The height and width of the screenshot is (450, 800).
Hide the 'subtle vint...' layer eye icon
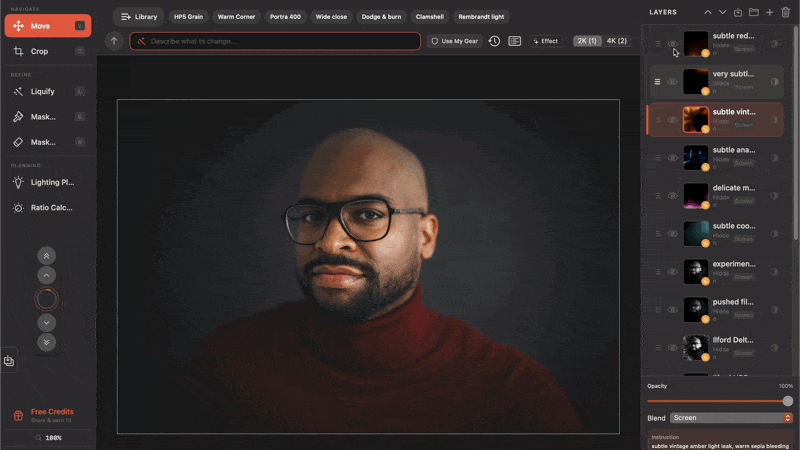[673, 120]
